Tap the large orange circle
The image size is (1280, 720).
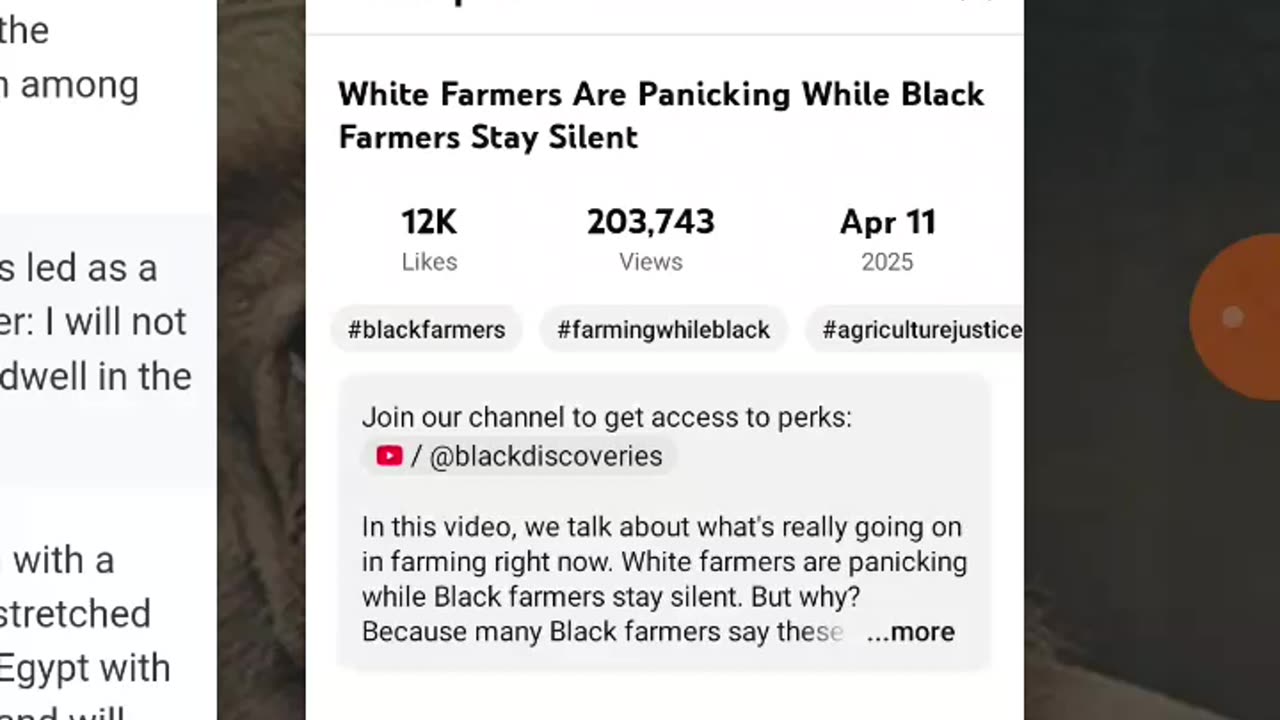(1236, 318)
